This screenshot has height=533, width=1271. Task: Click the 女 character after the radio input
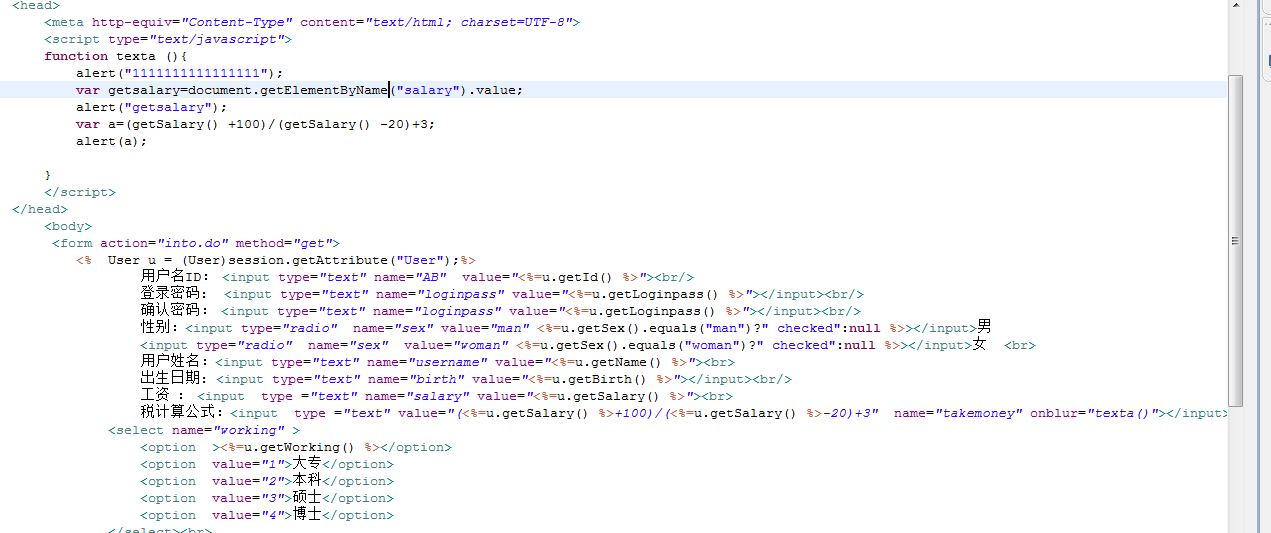tap(979, 344)
